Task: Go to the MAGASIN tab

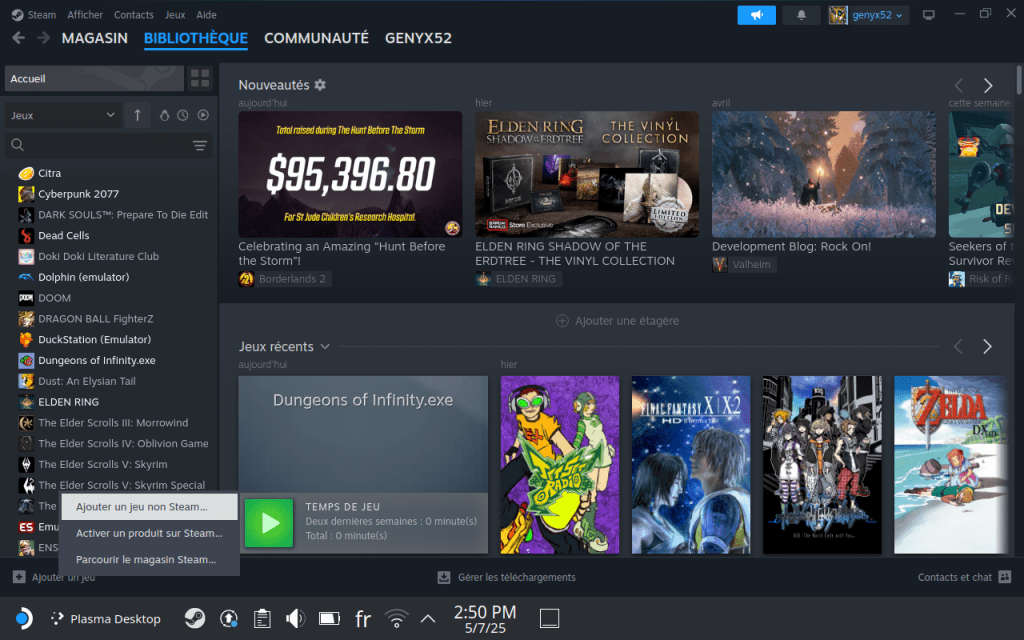Action: pyautogui.click(x=94, y=38)
